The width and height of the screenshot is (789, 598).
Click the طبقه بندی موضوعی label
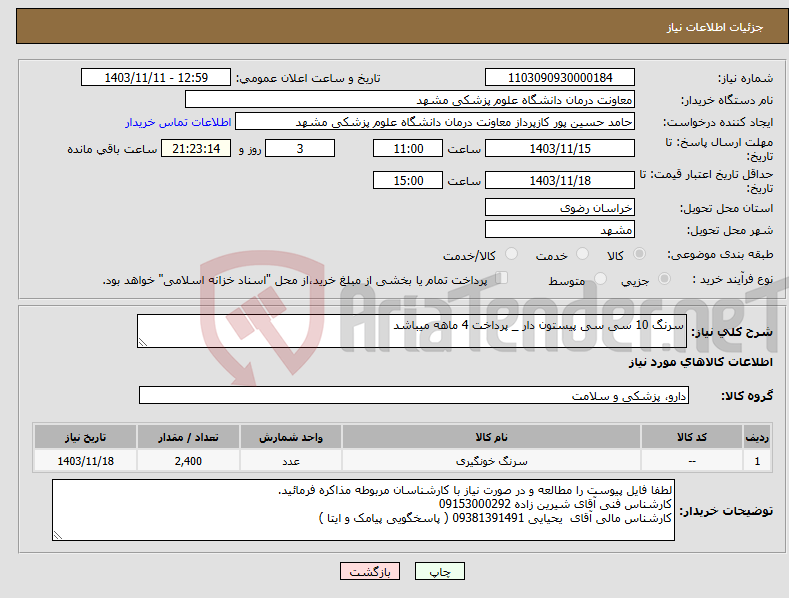(720, 254)
